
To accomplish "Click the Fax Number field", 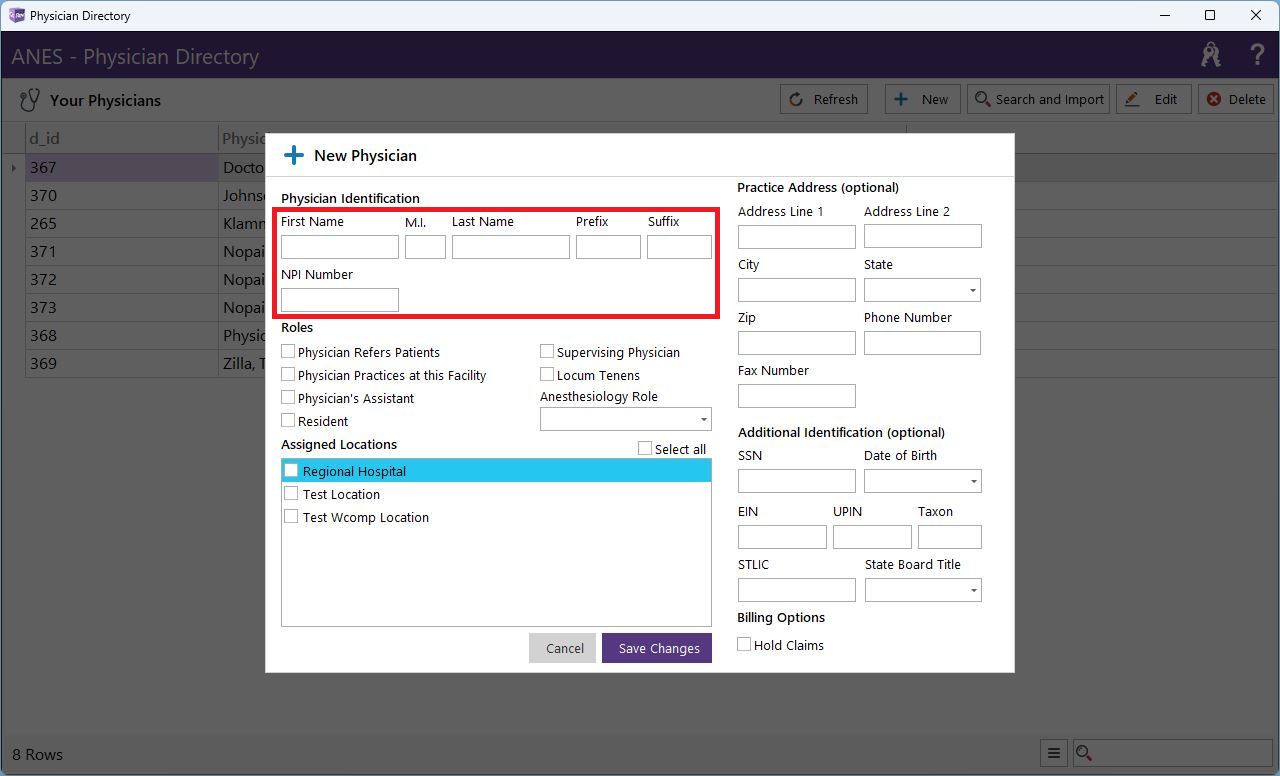I will tap(797, 396).
